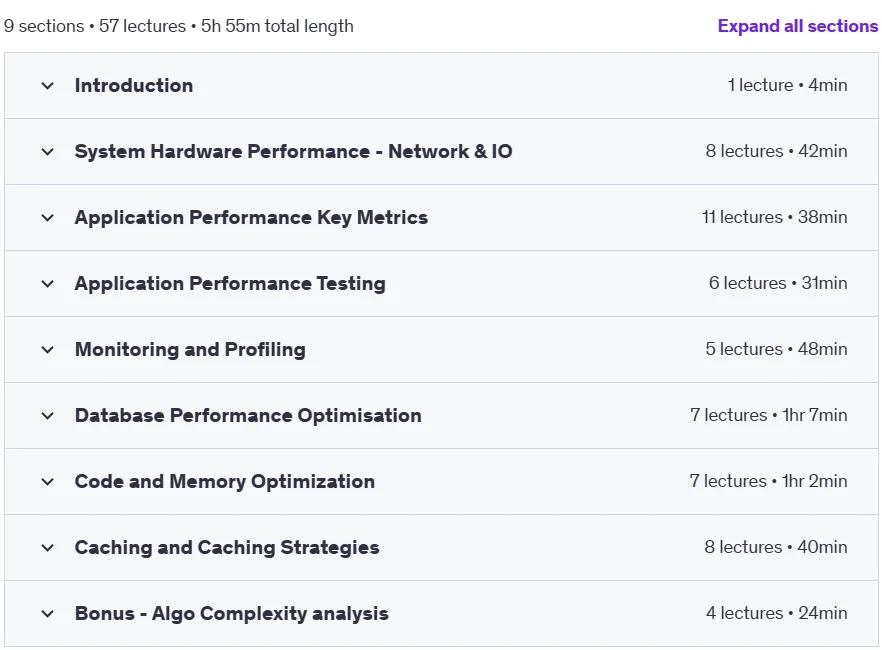
Task: Click Expand all sections link
Action: [x=798, y=26]
